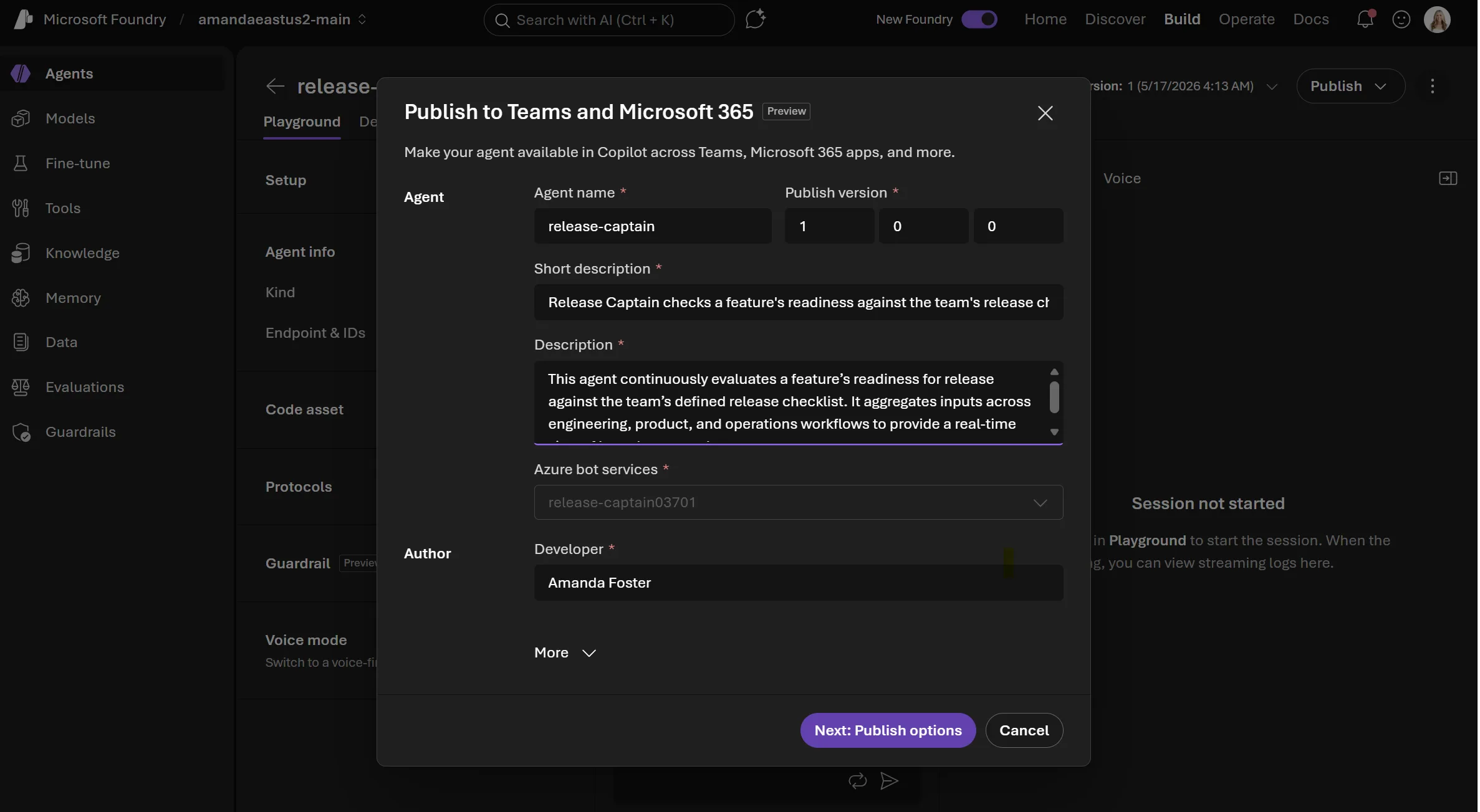Click the last Publish version field
Screen dimensions: 1480x812
point(1018,226)
